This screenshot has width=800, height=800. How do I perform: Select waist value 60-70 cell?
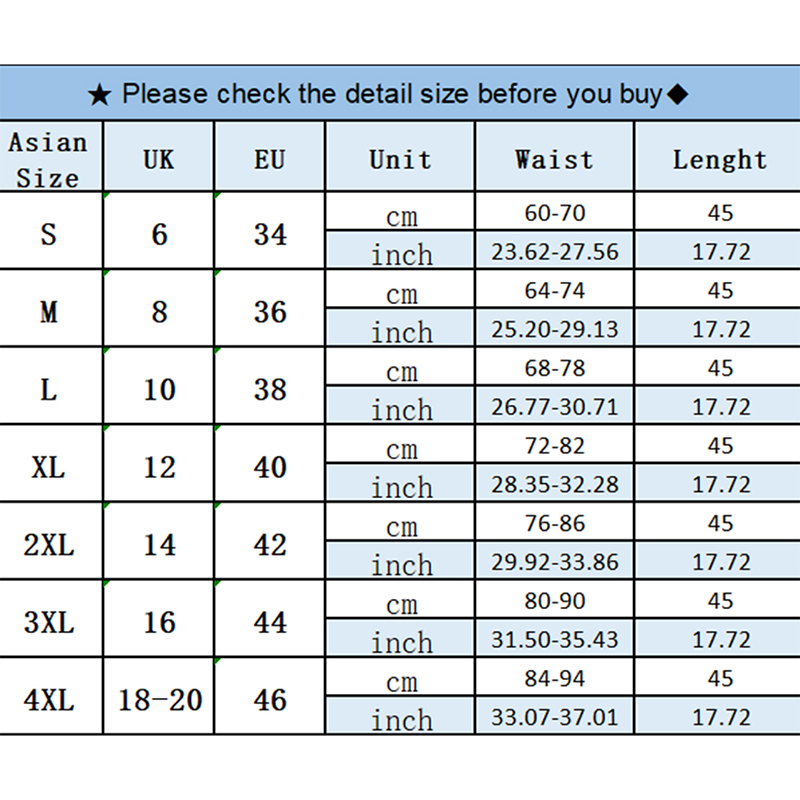(x=554, y=213)
